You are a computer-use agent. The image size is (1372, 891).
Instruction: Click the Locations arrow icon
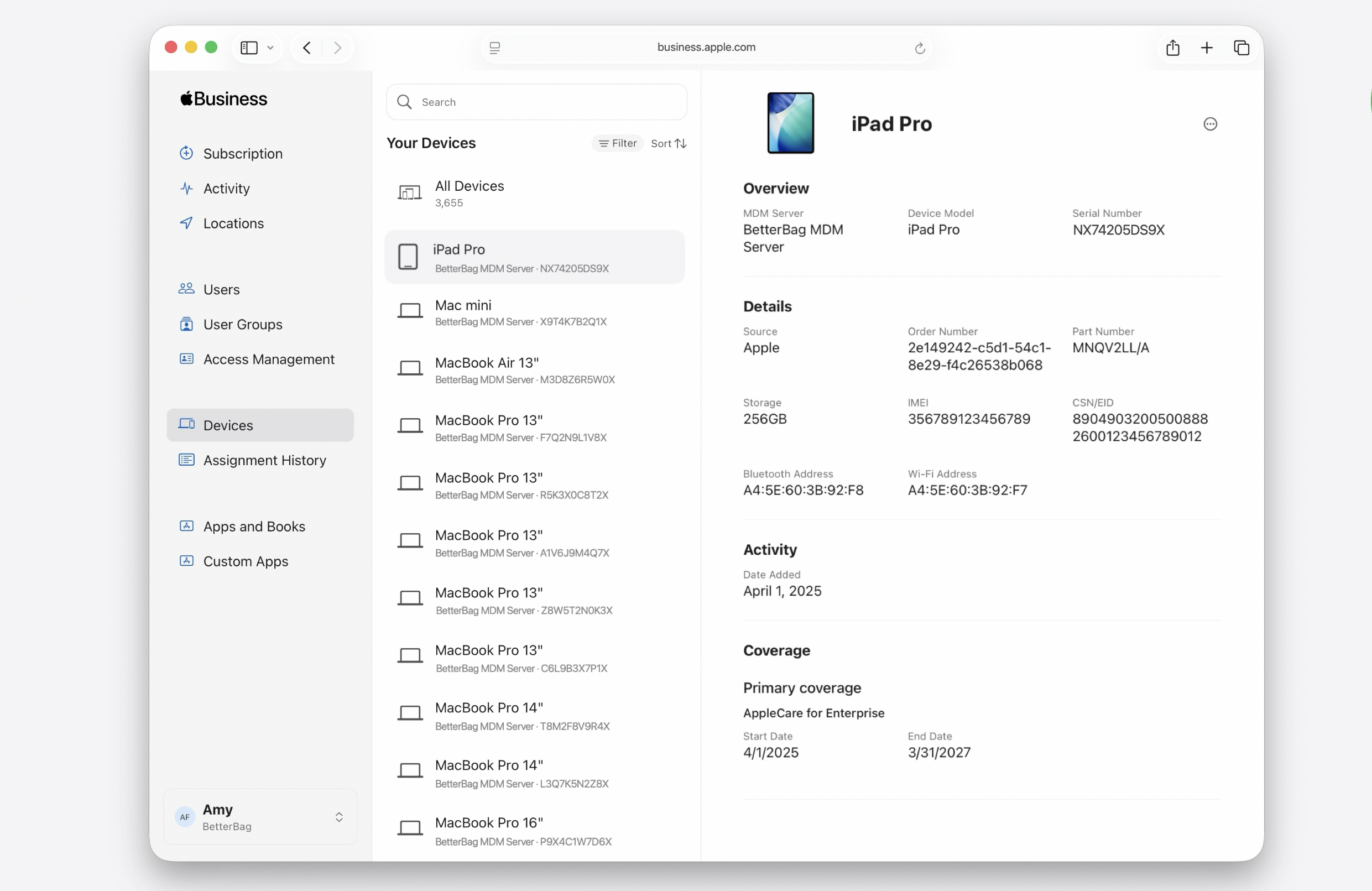click(186, 222)
